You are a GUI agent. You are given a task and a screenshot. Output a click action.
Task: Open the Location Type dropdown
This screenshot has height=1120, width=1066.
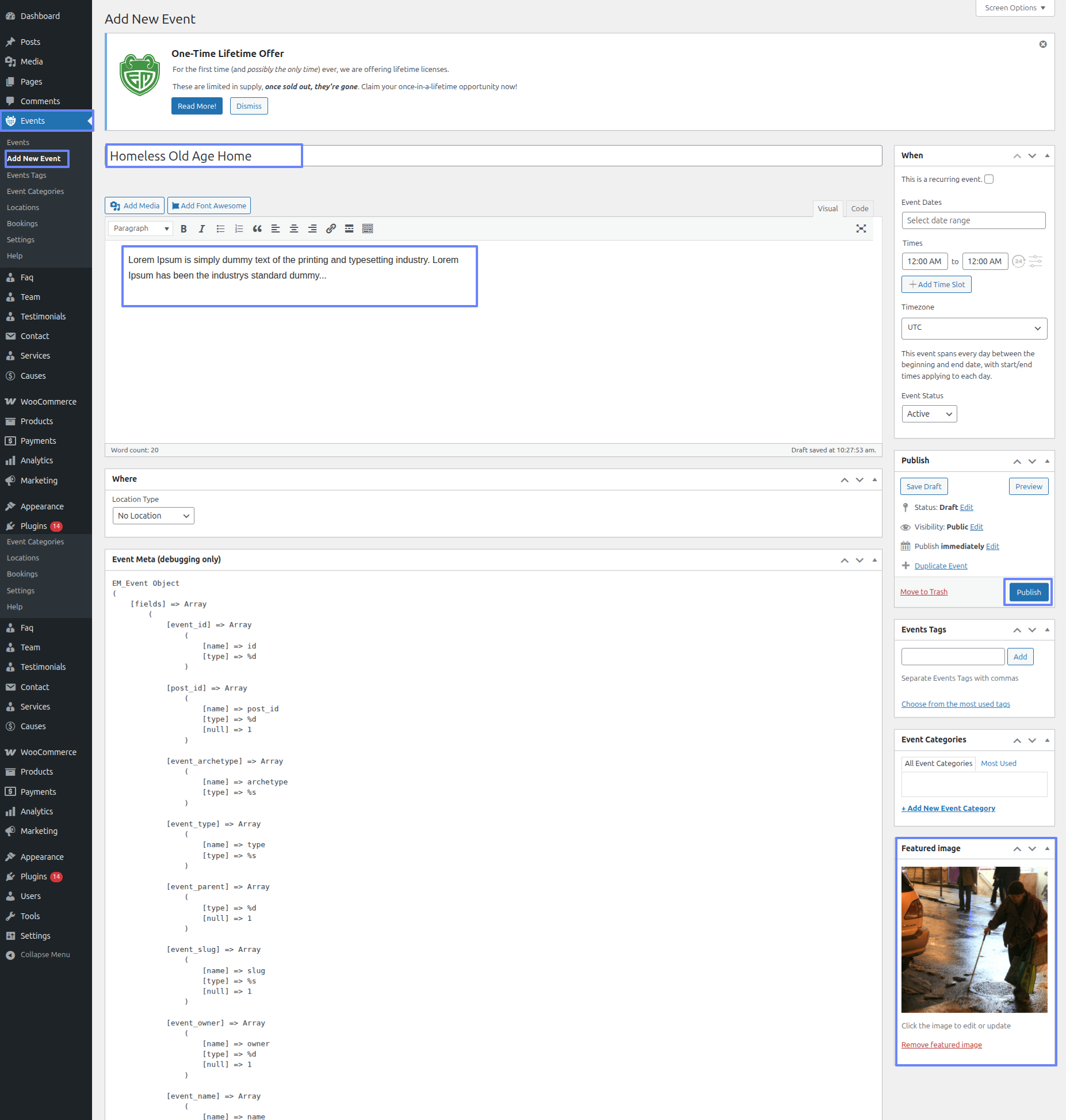point(153,516)
